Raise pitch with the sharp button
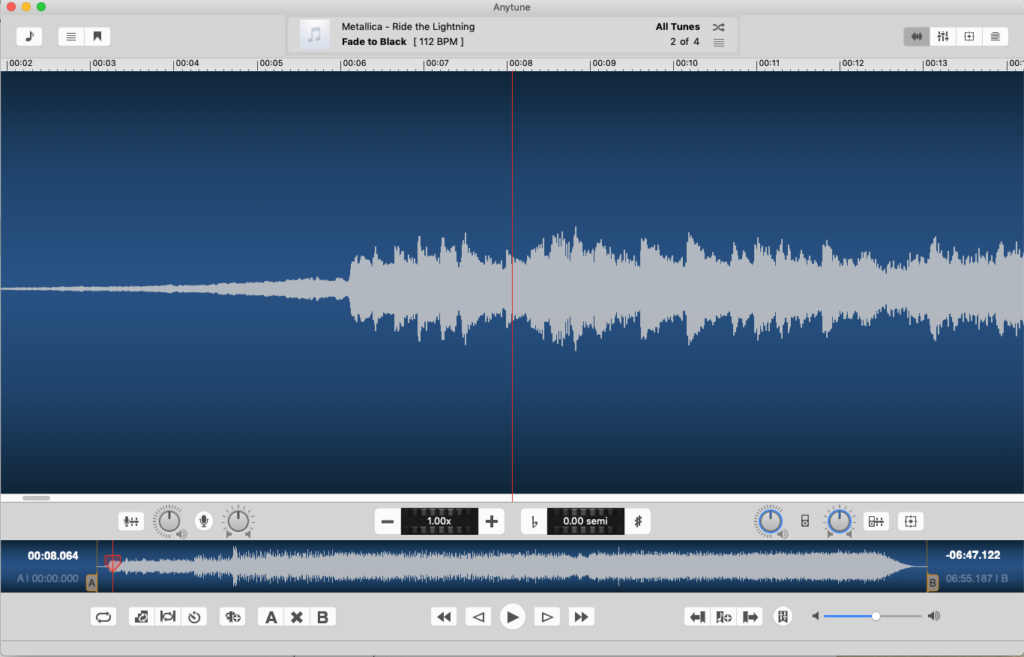 click(x=638, y=521)
